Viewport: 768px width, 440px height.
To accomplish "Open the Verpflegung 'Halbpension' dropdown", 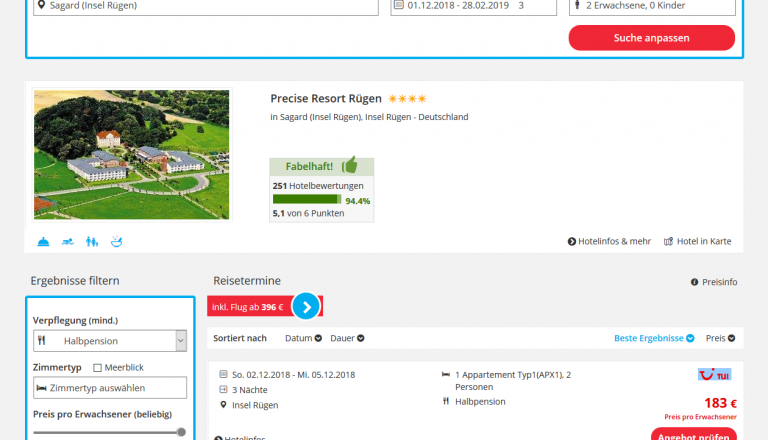I will 110,341.
